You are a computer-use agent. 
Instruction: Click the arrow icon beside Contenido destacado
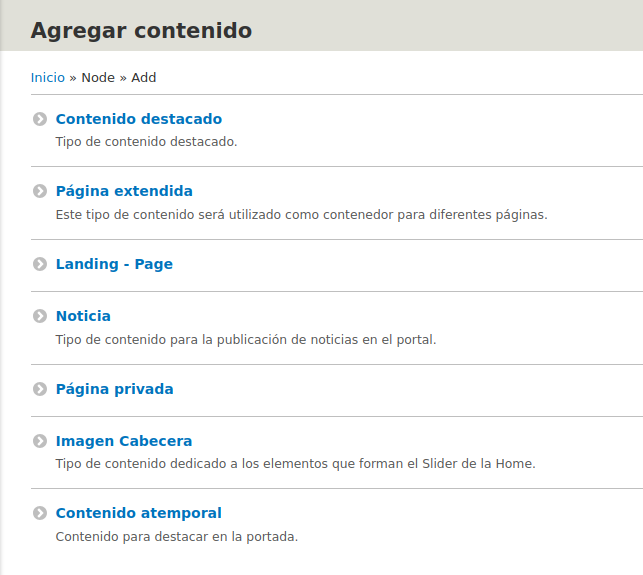coord(40,119)
